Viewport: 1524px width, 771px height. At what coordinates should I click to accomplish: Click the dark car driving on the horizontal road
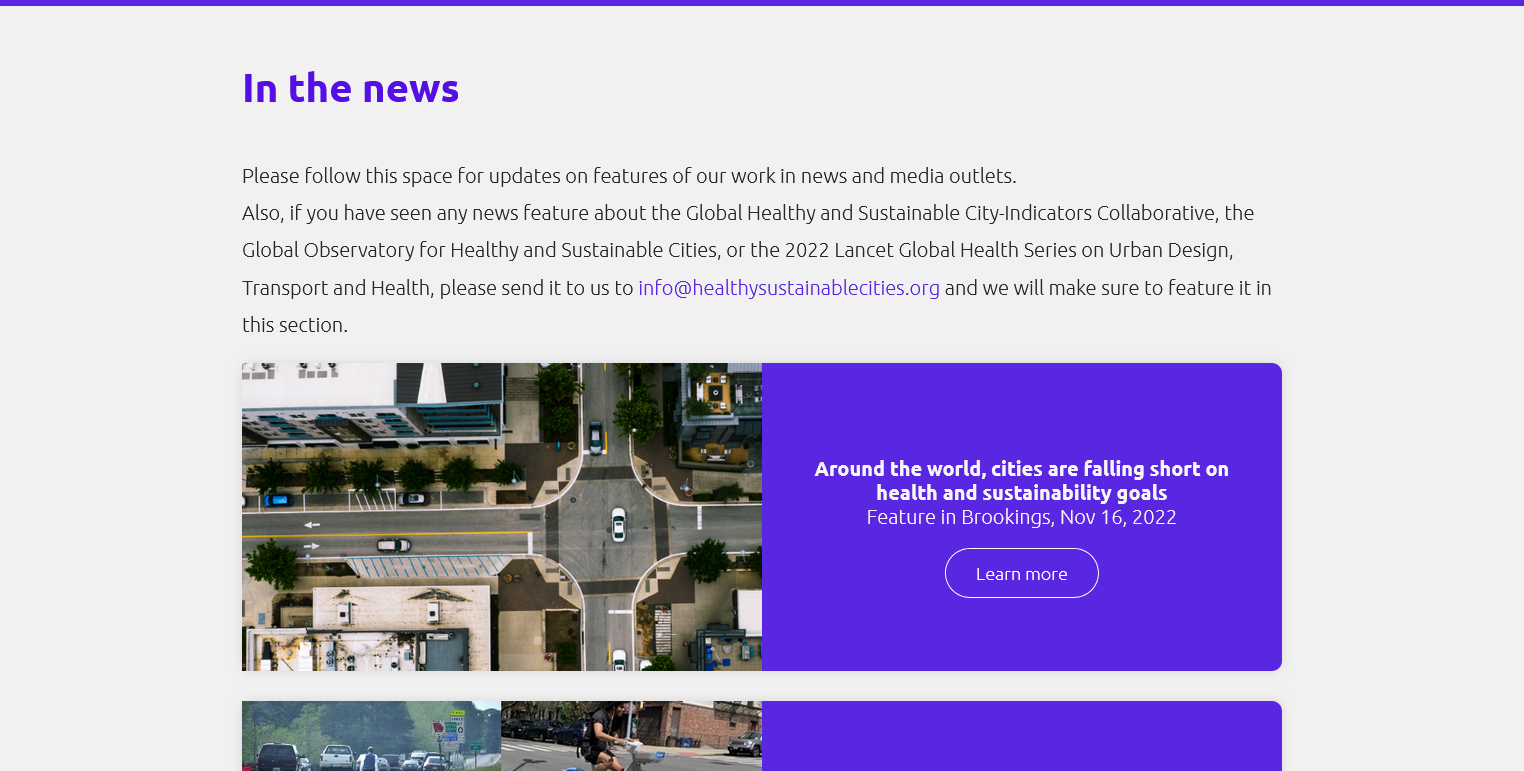coord(393,545)
